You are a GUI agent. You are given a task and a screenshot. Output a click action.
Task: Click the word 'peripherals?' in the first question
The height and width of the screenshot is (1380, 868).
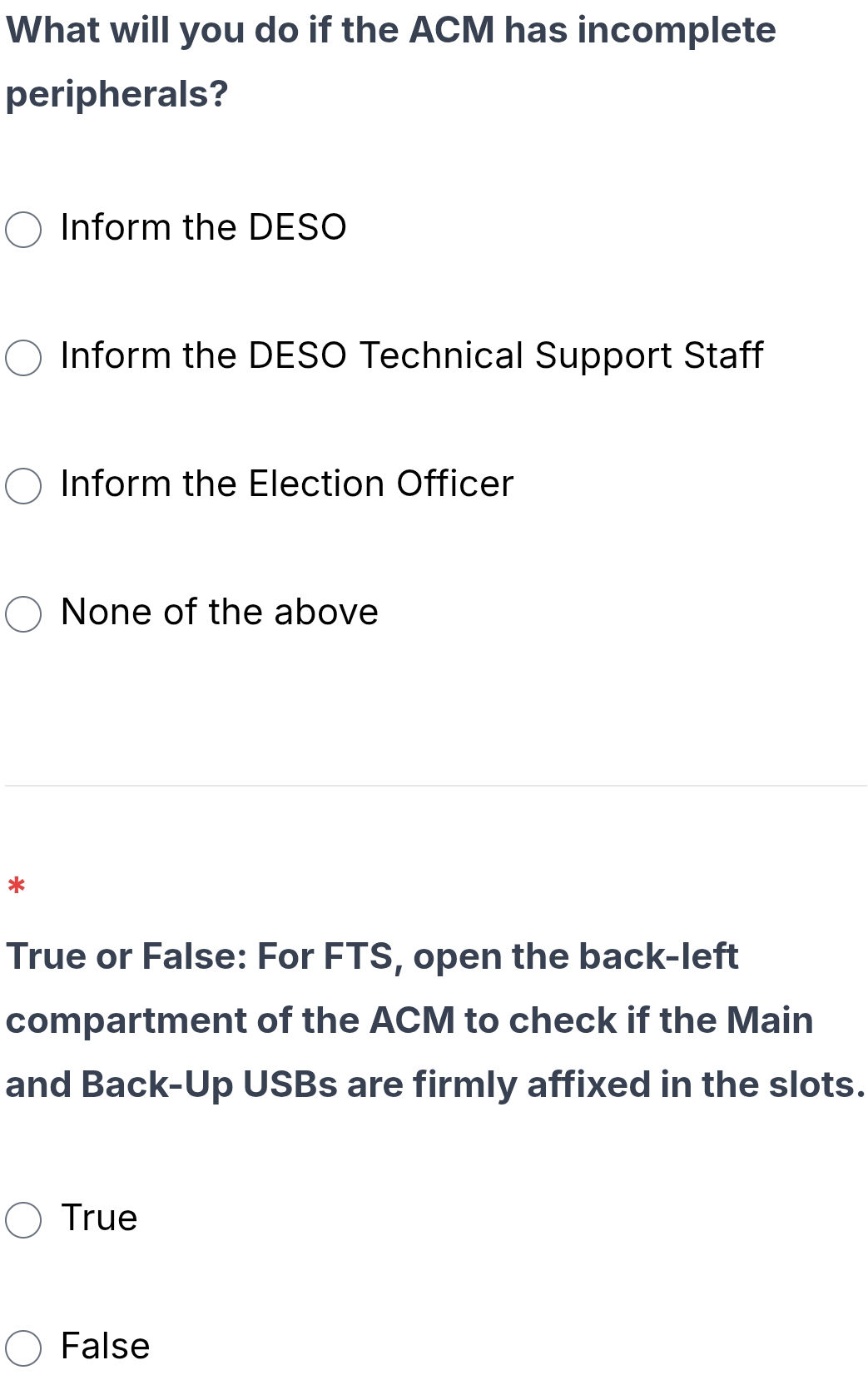(117, 94)
